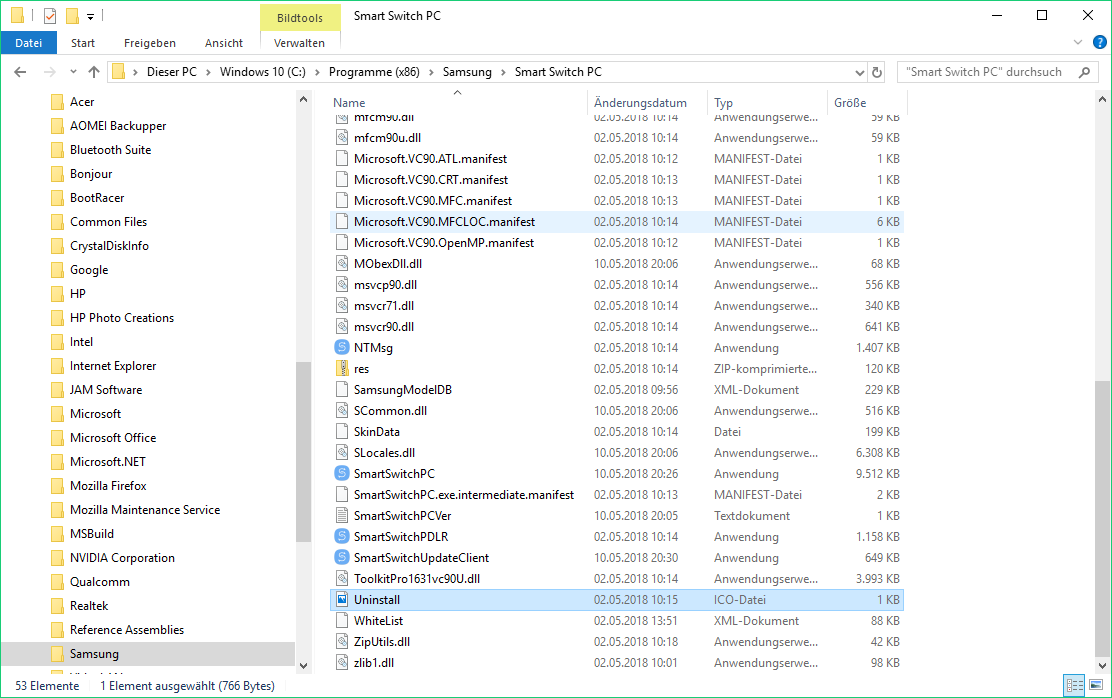Image resolution: width=1112 pixels, height=698 pixels.
Task: Click the Uninstall ICO file icon
Action: (342, 599)
